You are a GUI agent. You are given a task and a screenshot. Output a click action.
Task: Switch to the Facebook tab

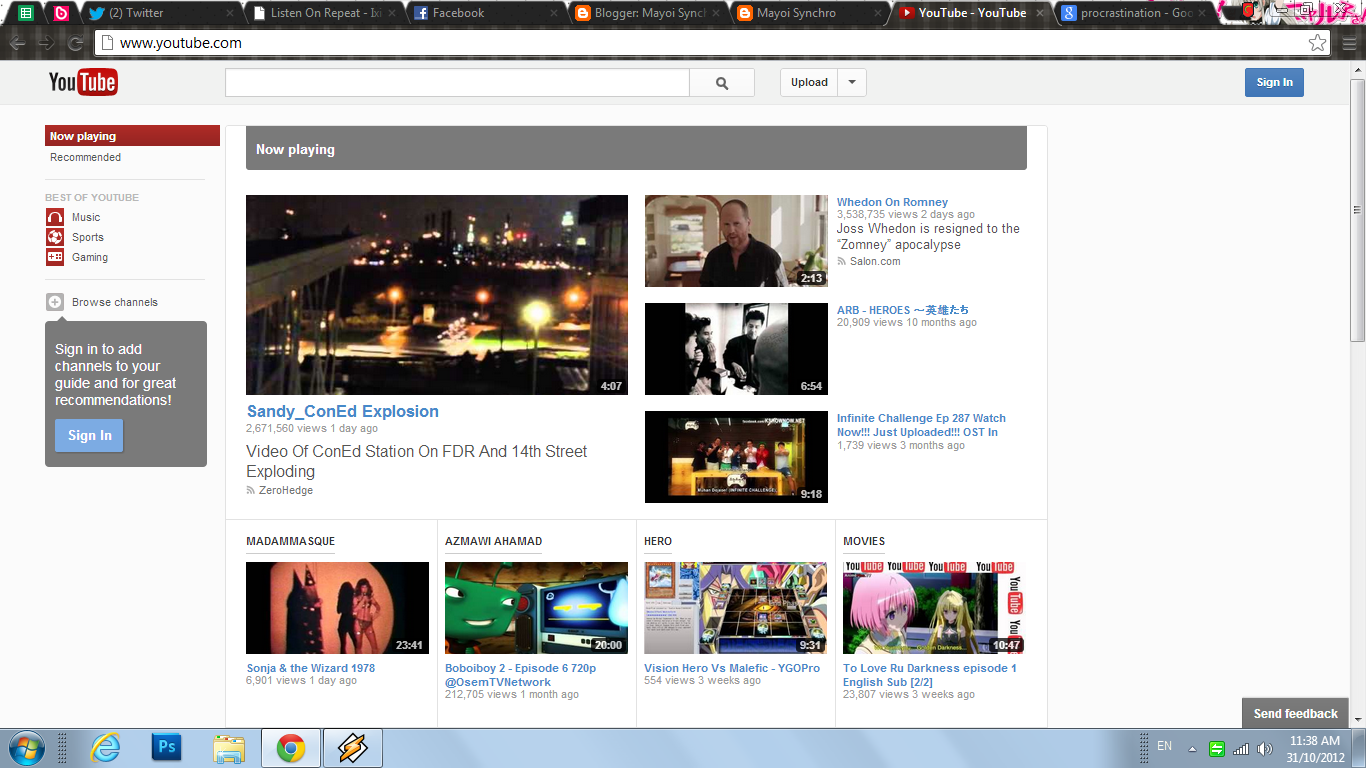click(485, 13)
